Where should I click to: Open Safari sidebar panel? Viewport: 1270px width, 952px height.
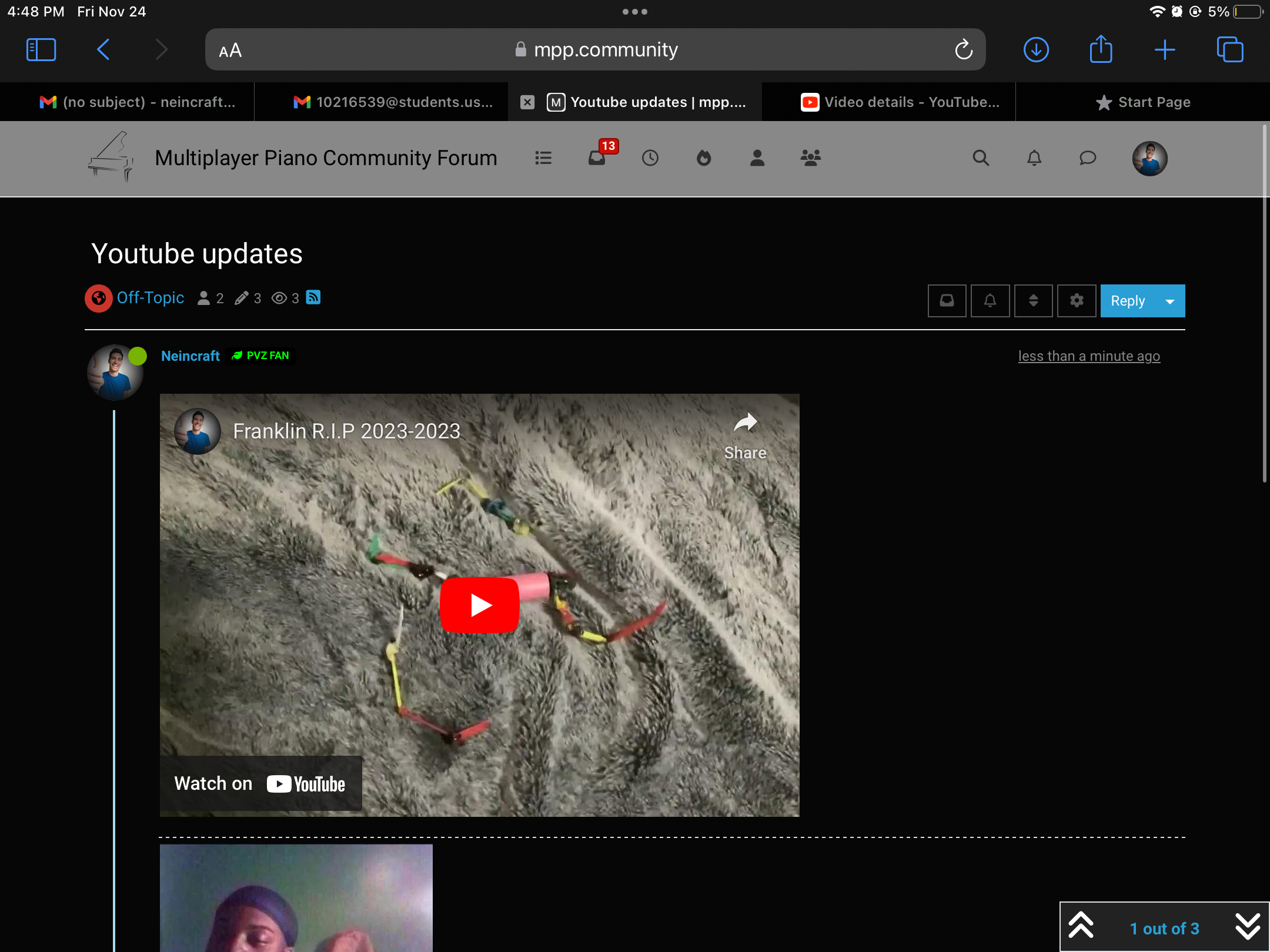tap(41, 50)
